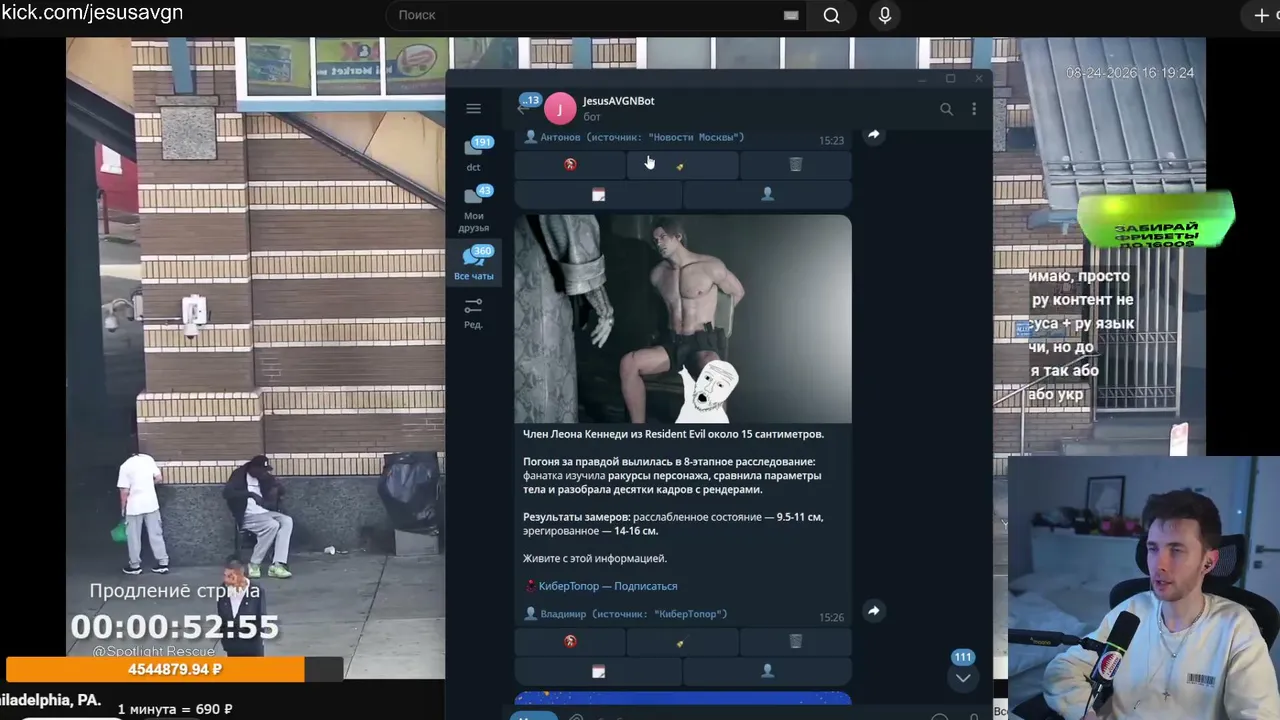Click the red ban button under the 15:23 message
The image size is (1280, 720).
tap(570, 165)
